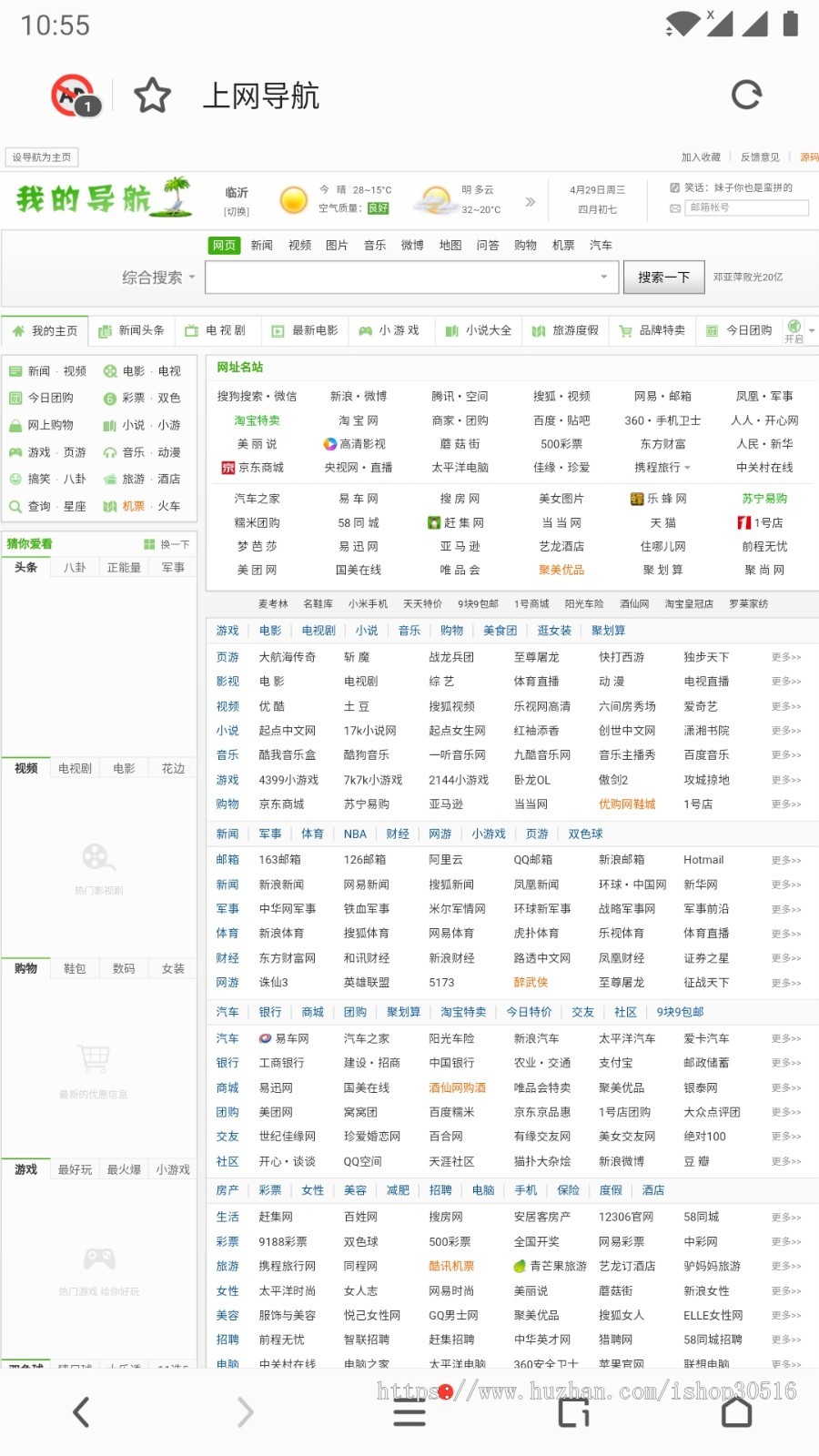Click the 赶集网 green house icon
Viewport: 819px width, 1456px height.
tap(435, 522)
